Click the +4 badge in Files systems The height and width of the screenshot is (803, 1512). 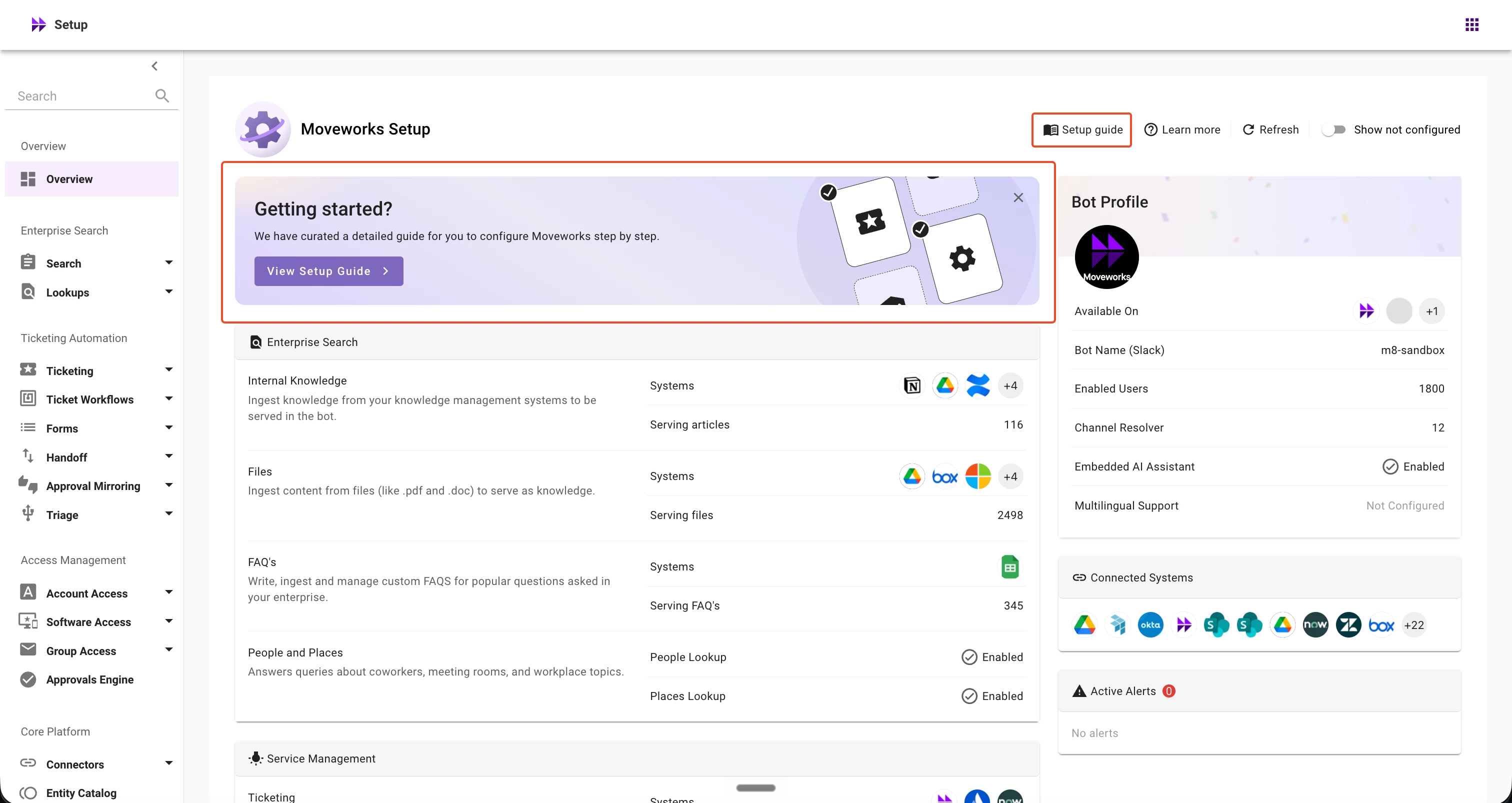pos(1010,476)
